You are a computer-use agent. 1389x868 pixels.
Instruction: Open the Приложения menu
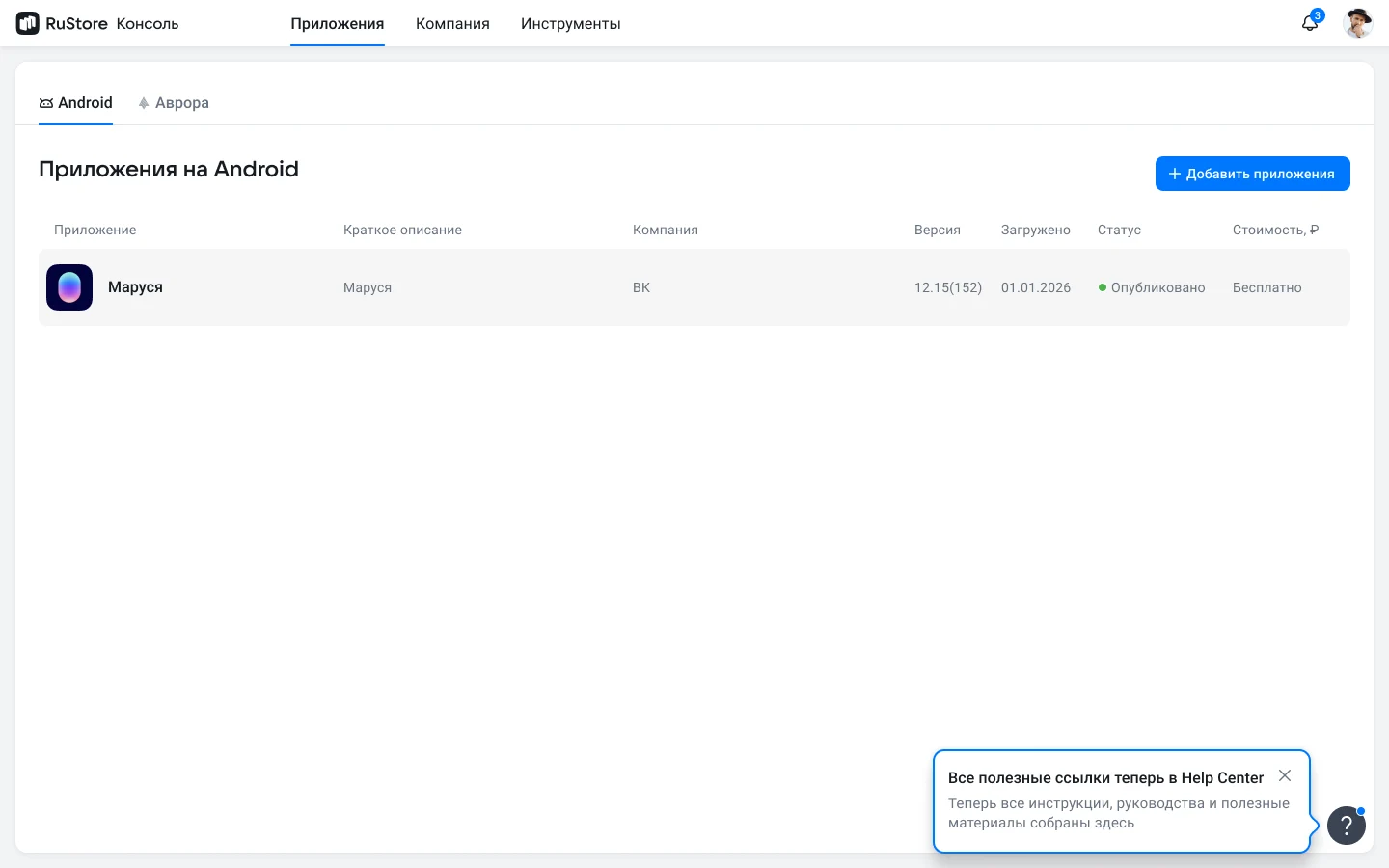pos(338,23)
